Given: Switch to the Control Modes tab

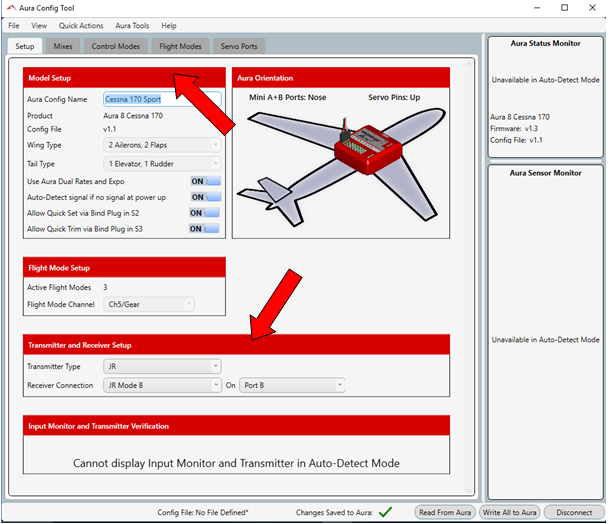Looking at the screenshot, I should [116, 46].
